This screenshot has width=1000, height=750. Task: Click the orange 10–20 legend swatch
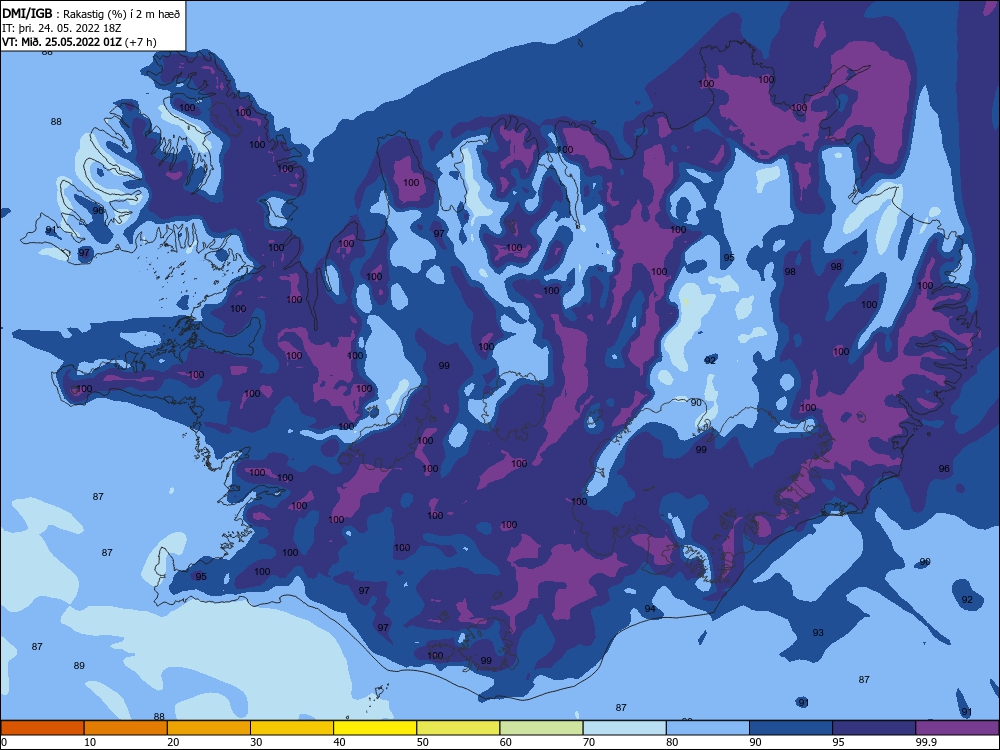point(126,728)
